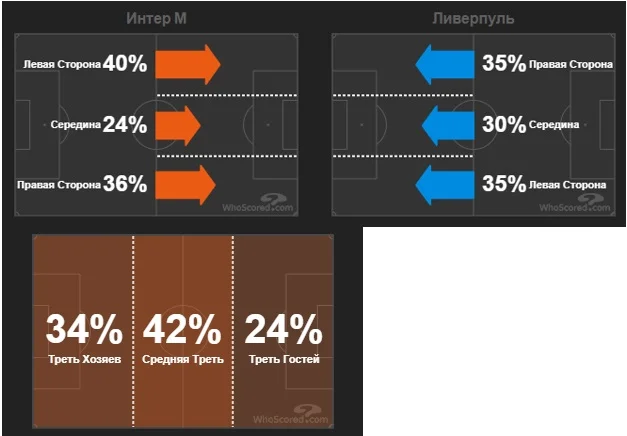The image size is (627, 436).
Task: Select the blue arrow for Середина 30%
Action: pyautogui.click(x=447, y=125)
